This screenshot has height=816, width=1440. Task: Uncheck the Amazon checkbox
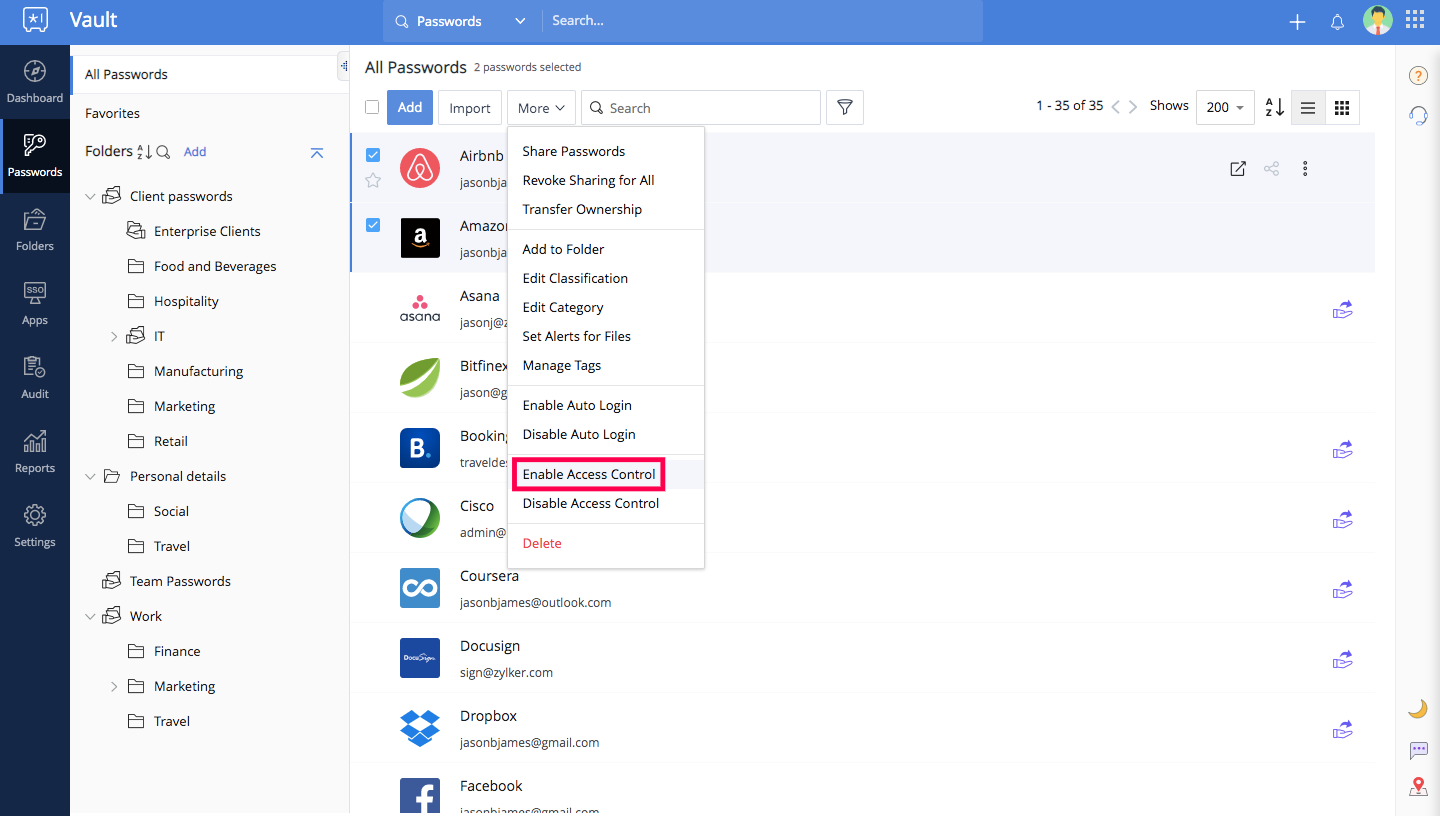click(x=373, y=225)
